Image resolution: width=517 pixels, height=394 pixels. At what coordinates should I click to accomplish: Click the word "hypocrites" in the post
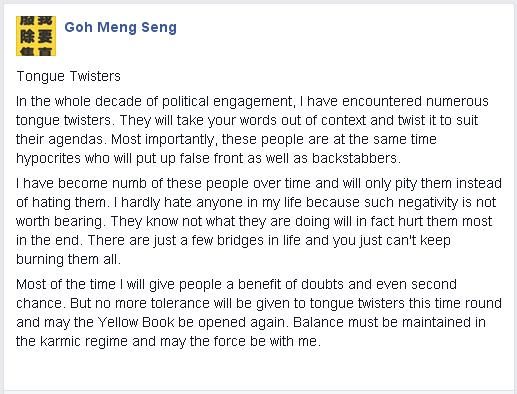click(48, 158)
